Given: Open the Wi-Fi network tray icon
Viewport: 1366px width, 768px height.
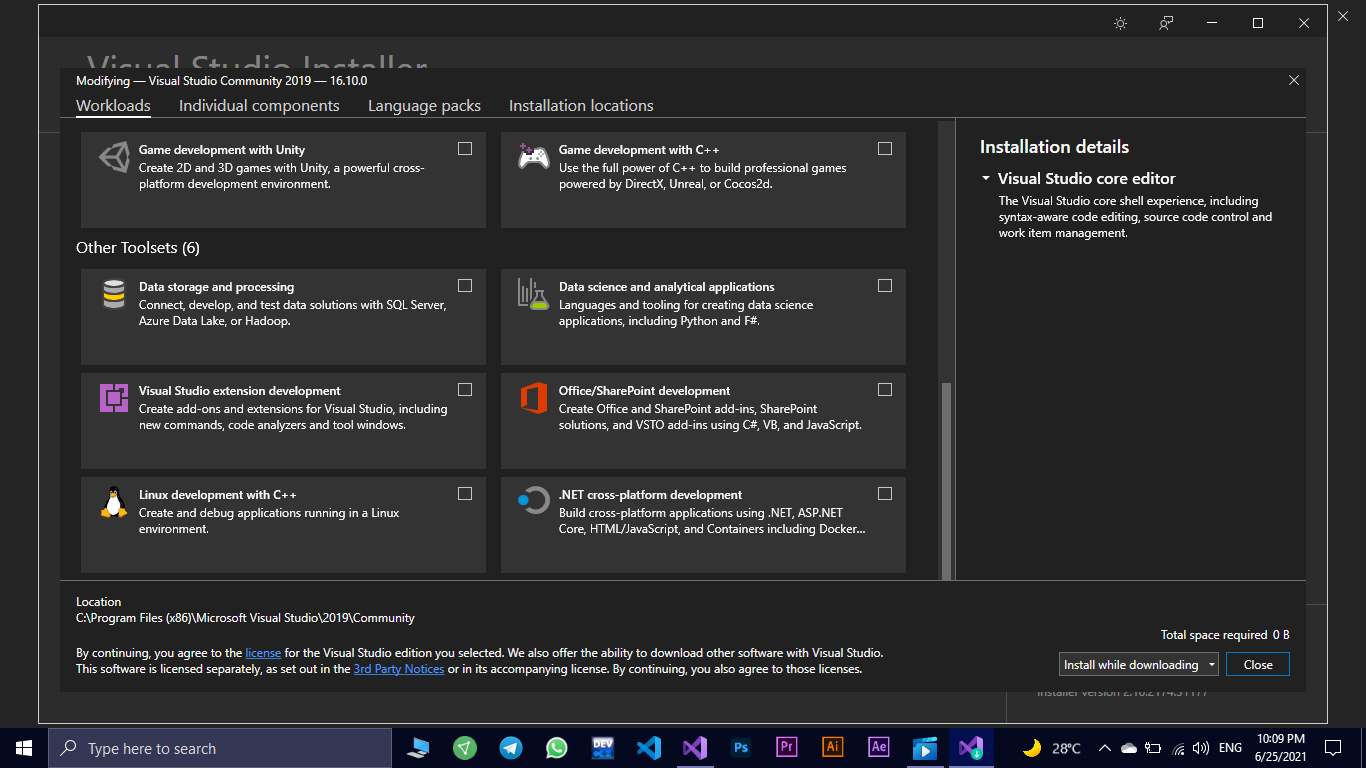Looking at the screenshot, I should [x=1178, y=748].
